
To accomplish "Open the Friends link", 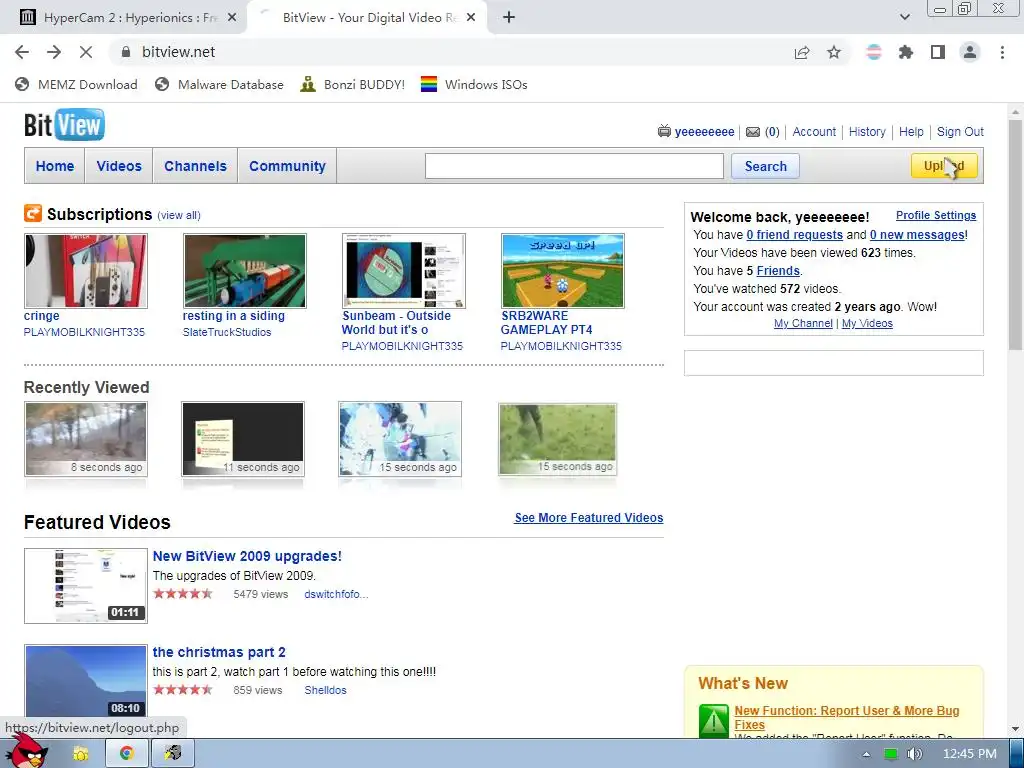I will pos(778,270).
